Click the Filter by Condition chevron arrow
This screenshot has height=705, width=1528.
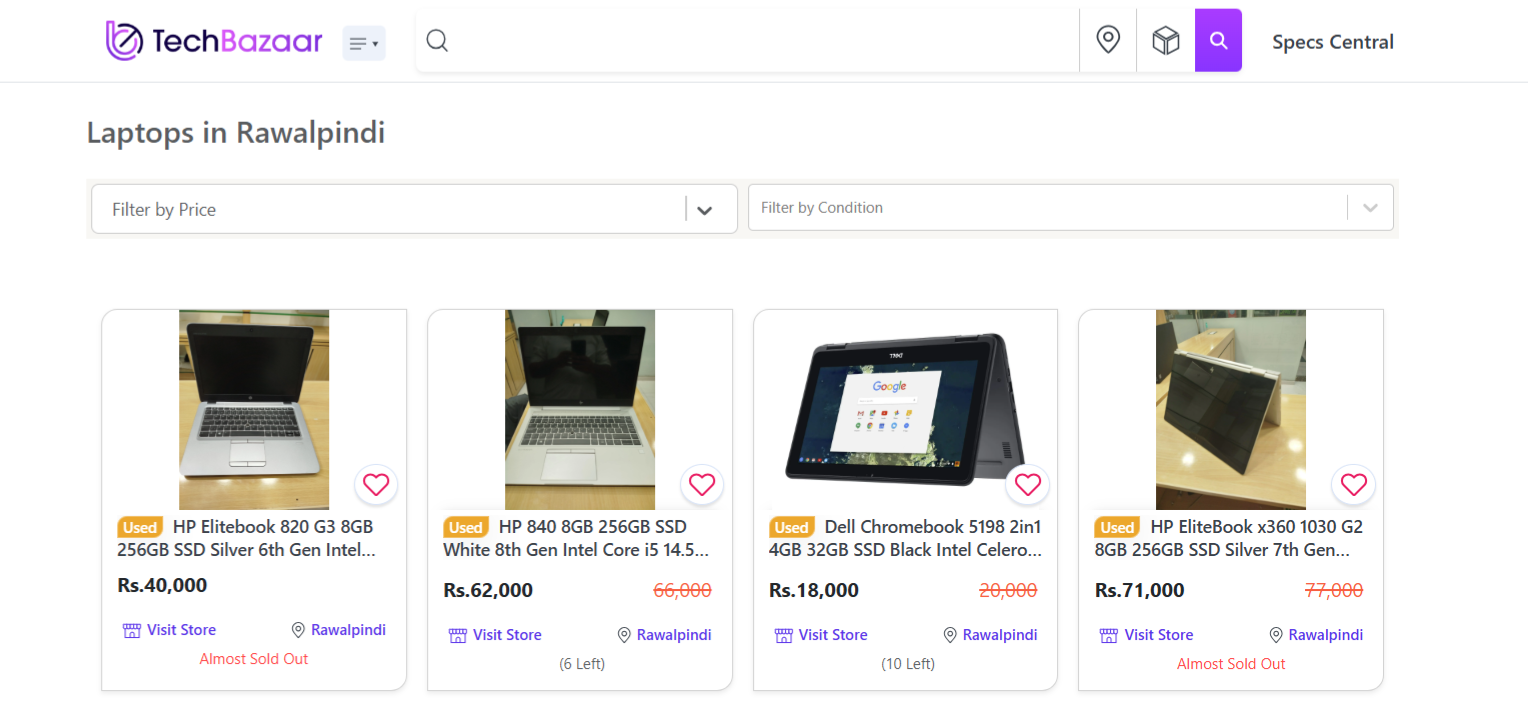click(1371, 208)
